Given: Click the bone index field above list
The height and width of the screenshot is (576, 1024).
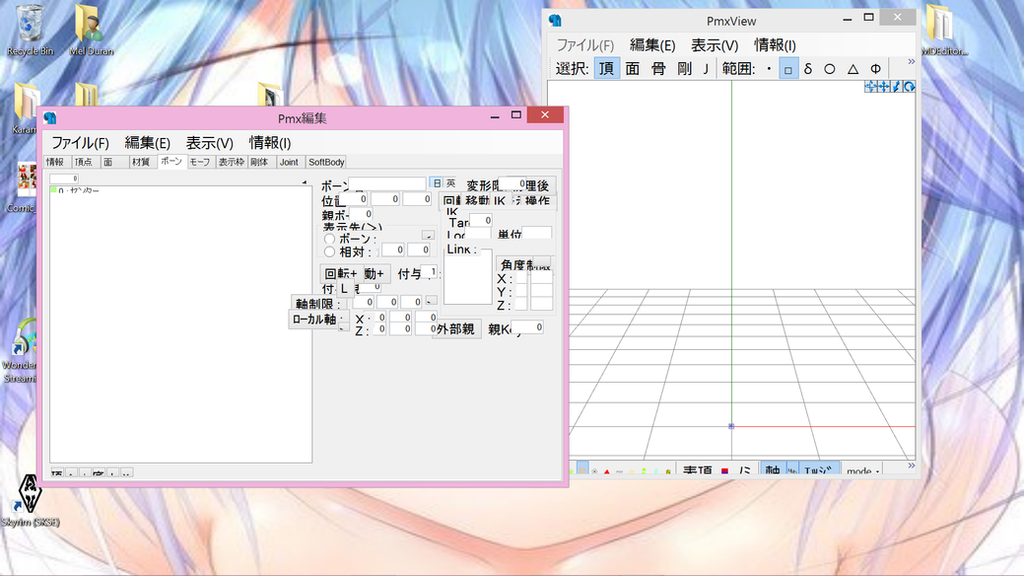Looking at the screenshot, I should click(64, 178).
